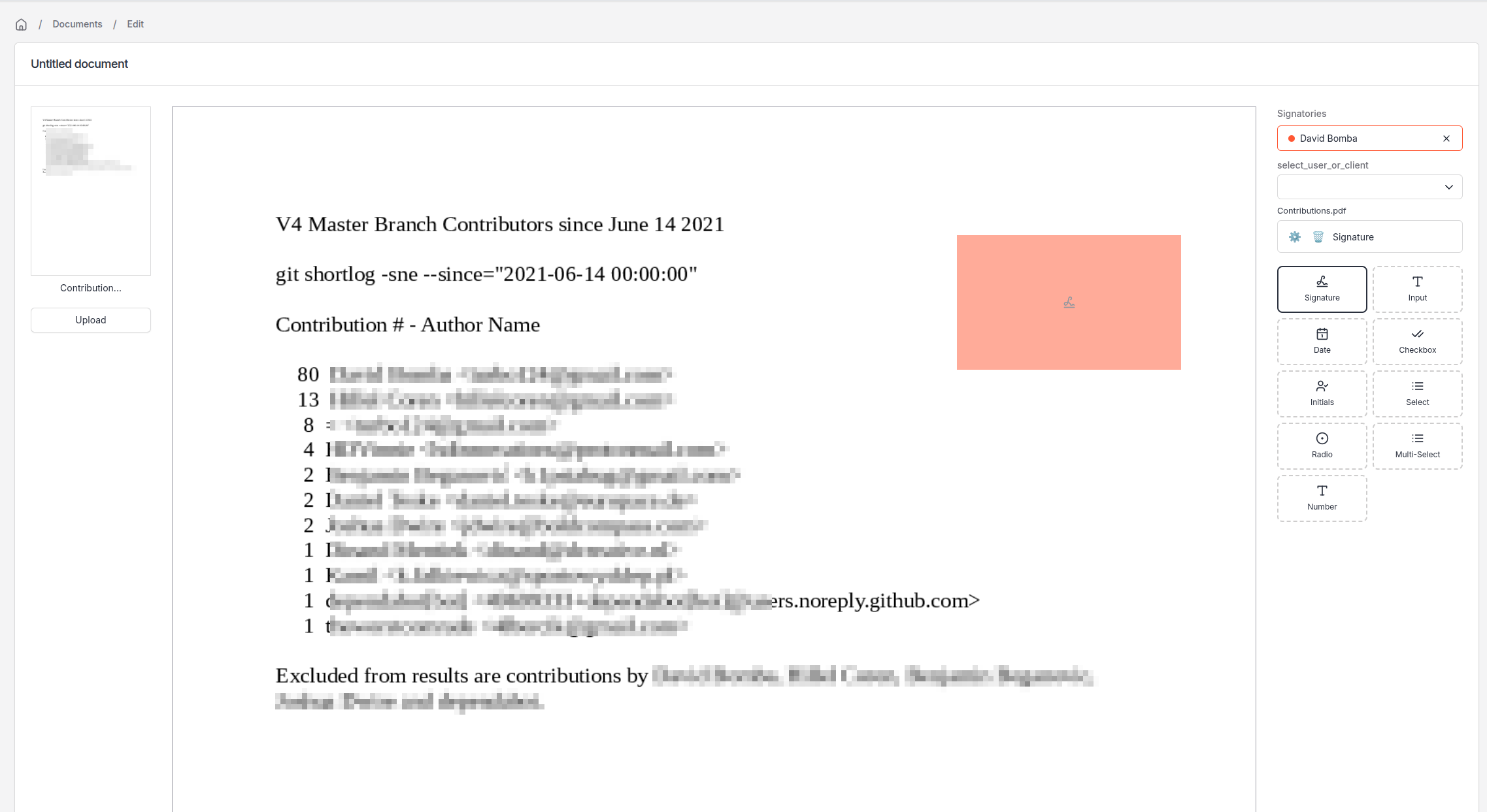This screenshot has width=1487, height=812.
Task: Click the Upload button
Action: point(91,320)
